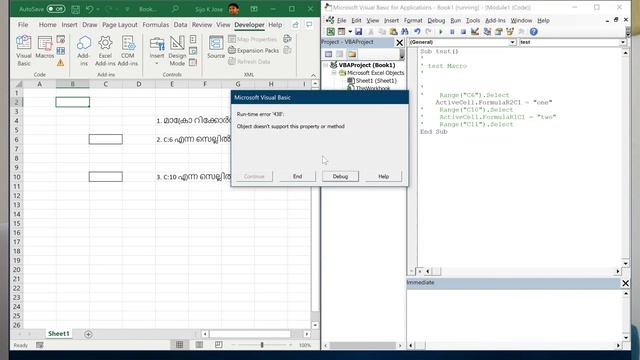This screenshot has width=640, height=360.
Task: Open the Add-ins hexagon icon
Action: tap(83, 51)
